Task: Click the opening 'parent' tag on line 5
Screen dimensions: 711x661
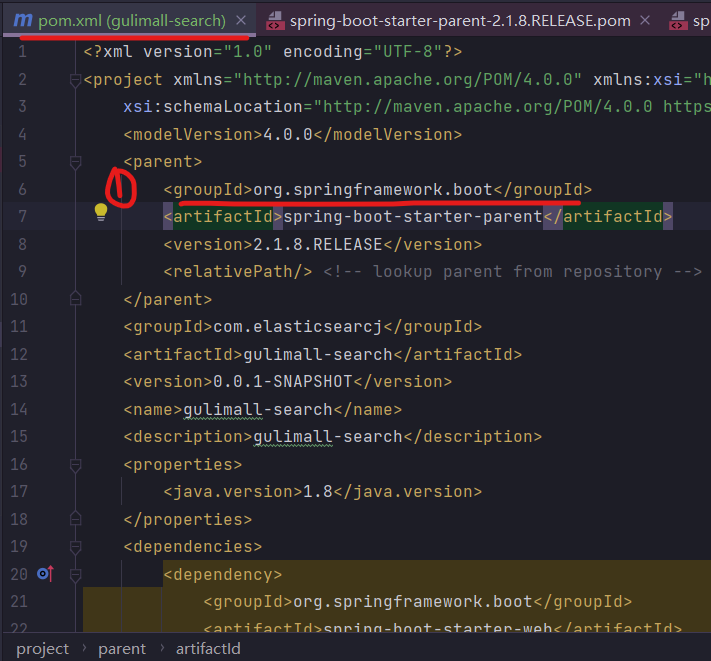Action: tap(163, 162)
